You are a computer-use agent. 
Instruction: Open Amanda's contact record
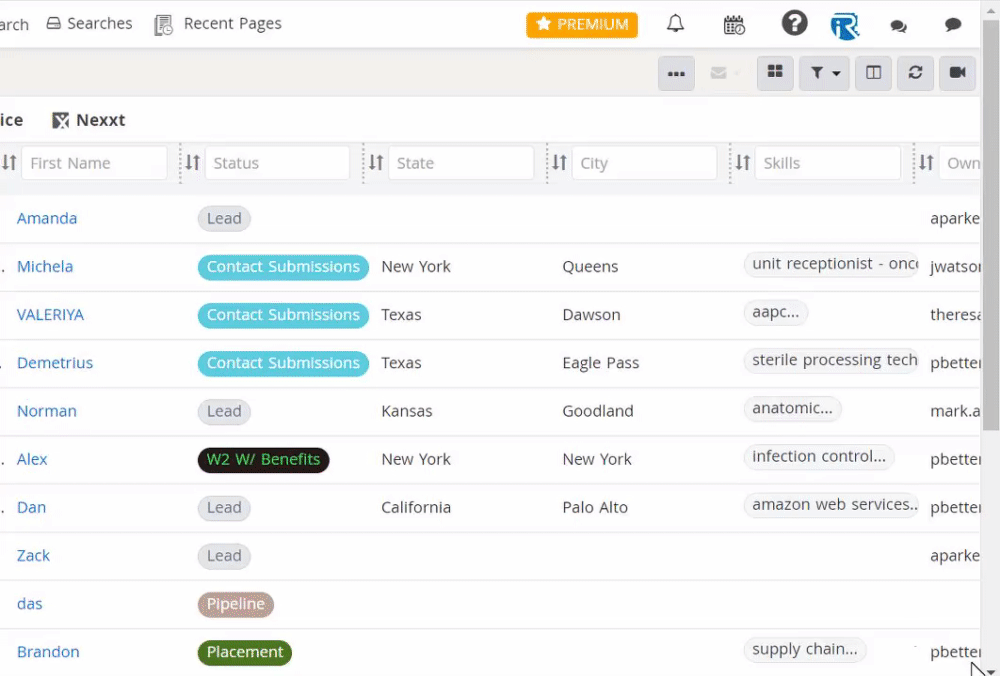(47, 218)
